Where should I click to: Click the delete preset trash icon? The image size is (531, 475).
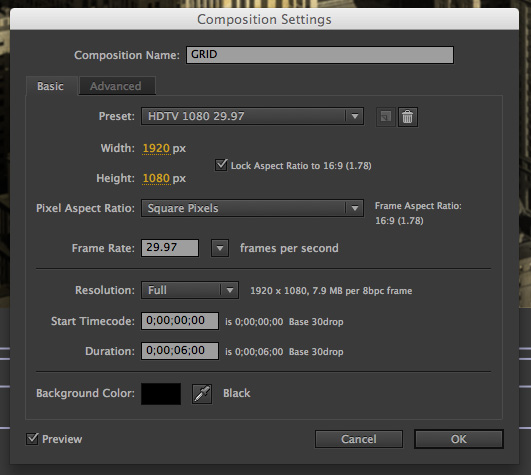click(408, 117)
